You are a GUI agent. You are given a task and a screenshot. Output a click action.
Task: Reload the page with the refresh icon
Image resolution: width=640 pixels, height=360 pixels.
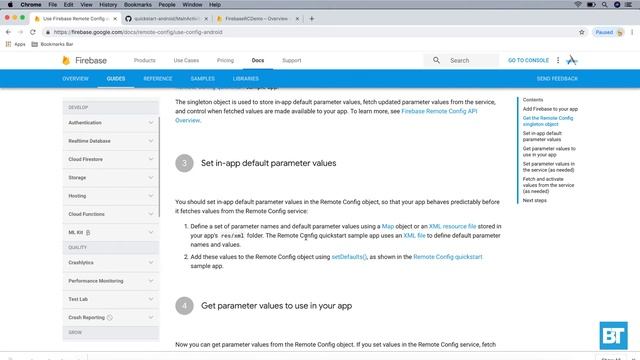[33, 32]
